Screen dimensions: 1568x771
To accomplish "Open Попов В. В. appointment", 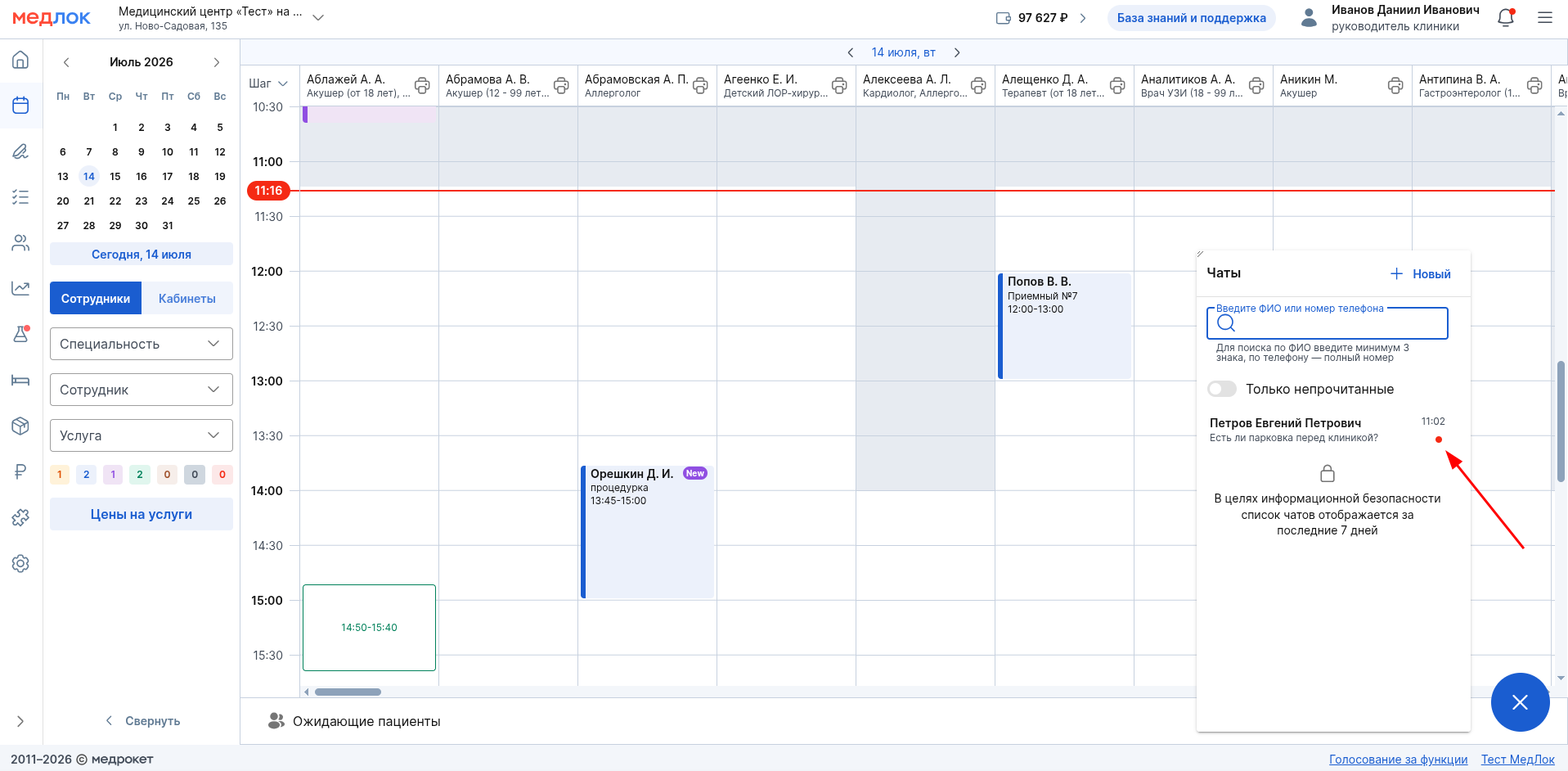I will (1064, 326).
